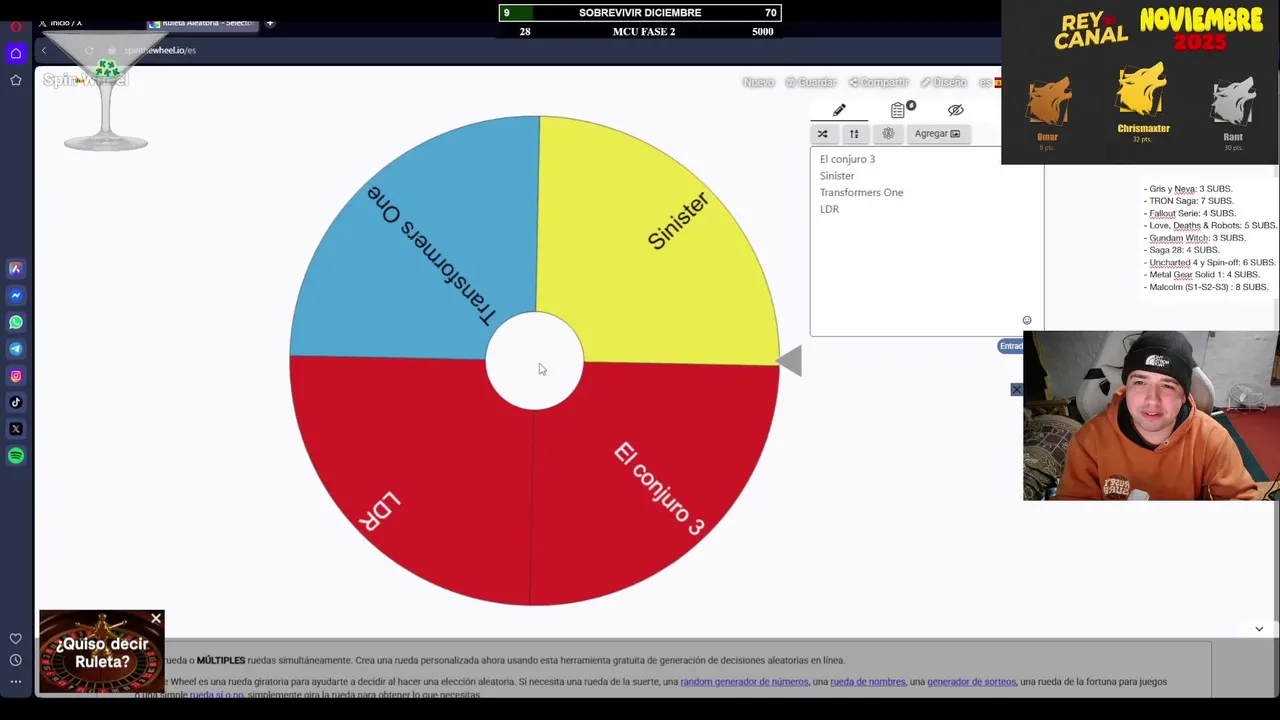Screen dimensions: 1280x720
Task: Open Messenger in the Opera sidebar
Action: point(16,295)
